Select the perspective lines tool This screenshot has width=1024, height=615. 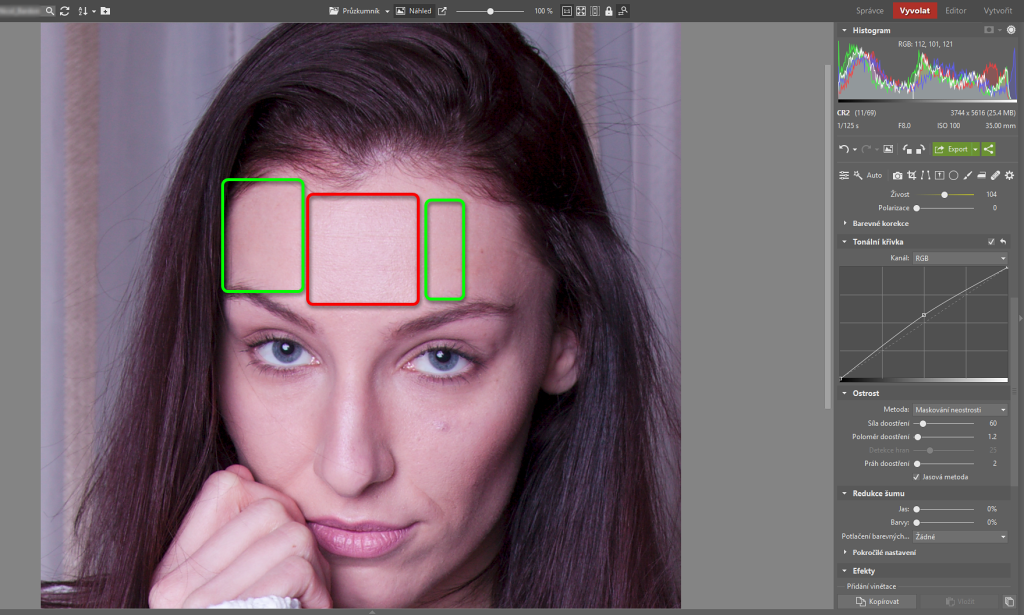(925, 175)
